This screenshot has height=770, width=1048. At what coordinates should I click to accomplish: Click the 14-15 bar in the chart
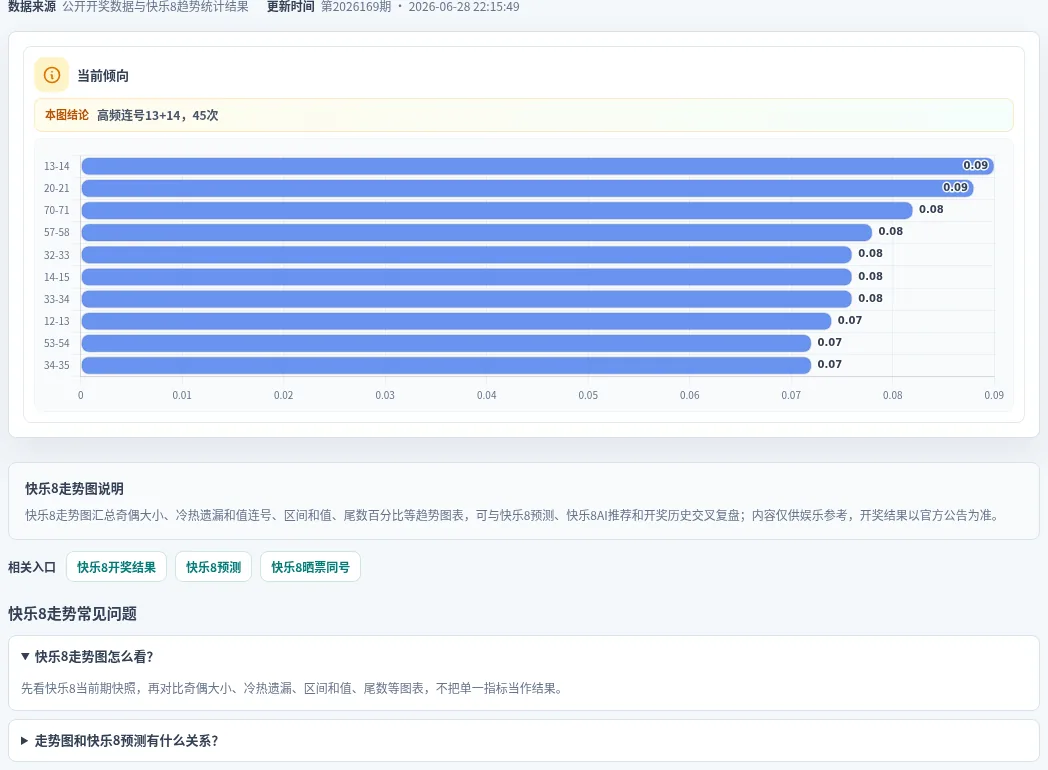[x=467, y=277]
